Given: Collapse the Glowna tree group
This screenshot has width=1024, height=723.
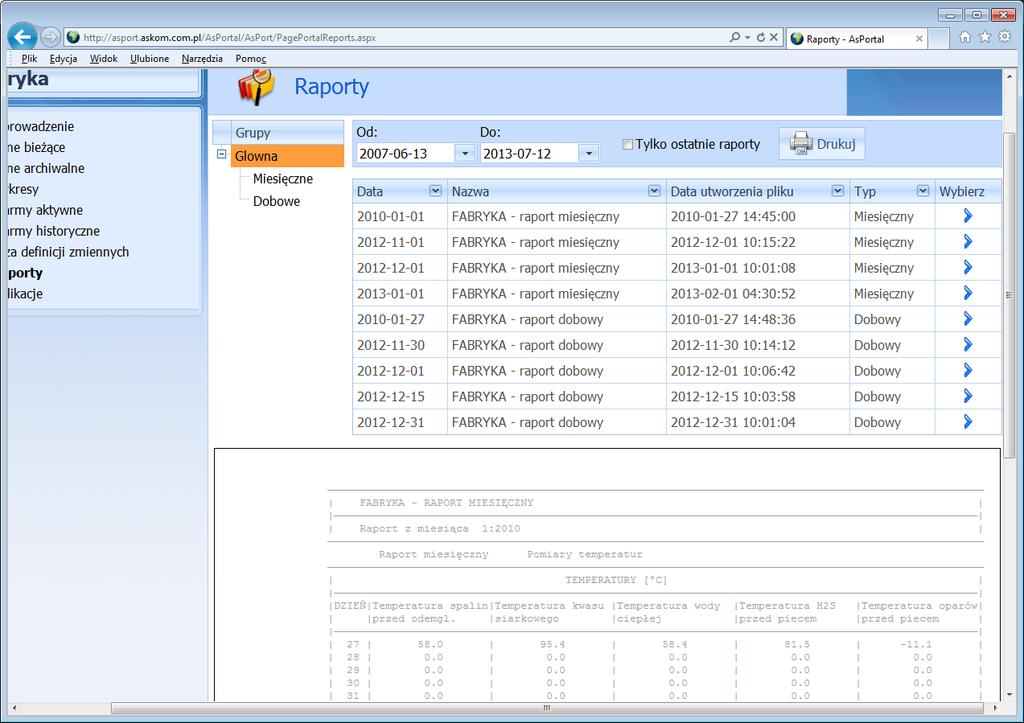Looking at the screenshot, I should coord(221,155).
